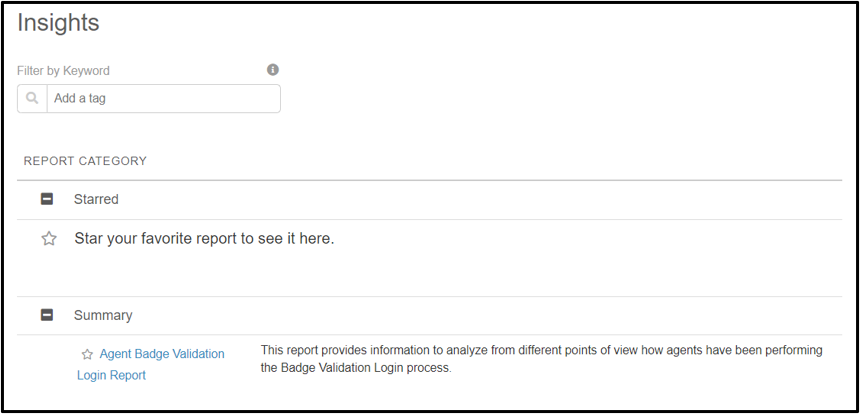Image resolution: width=860 pixels, height=414 pixels.
Task: Click 'the Badge Validation Login process' description line
Action: [356, 368]
